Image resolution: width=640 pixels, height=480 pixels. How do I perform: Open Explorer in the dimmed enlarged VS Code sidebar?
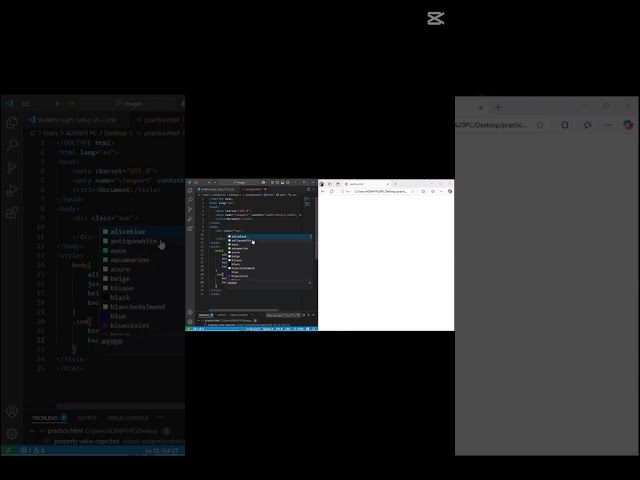[x=12, y=122]
